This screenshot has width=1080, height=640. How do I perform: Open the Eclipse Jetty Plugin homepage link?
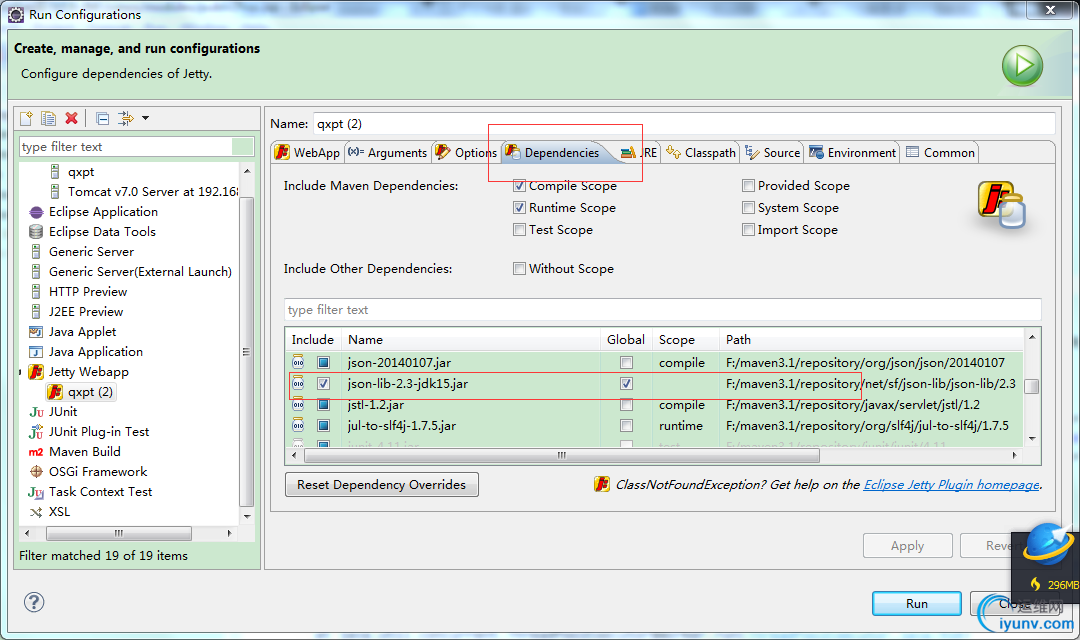click(951, 485)
